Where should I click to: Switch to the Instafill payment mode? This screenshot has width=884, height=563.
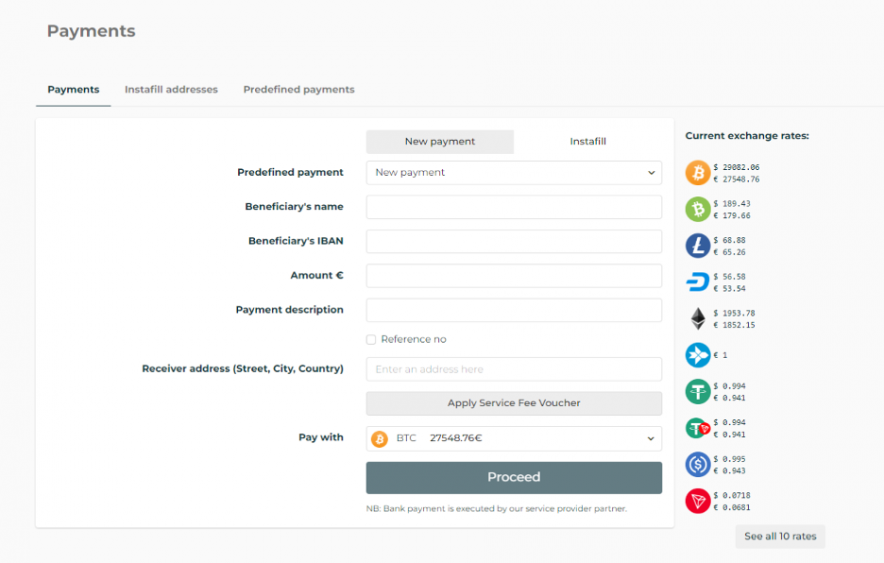[x=588, y=142]
